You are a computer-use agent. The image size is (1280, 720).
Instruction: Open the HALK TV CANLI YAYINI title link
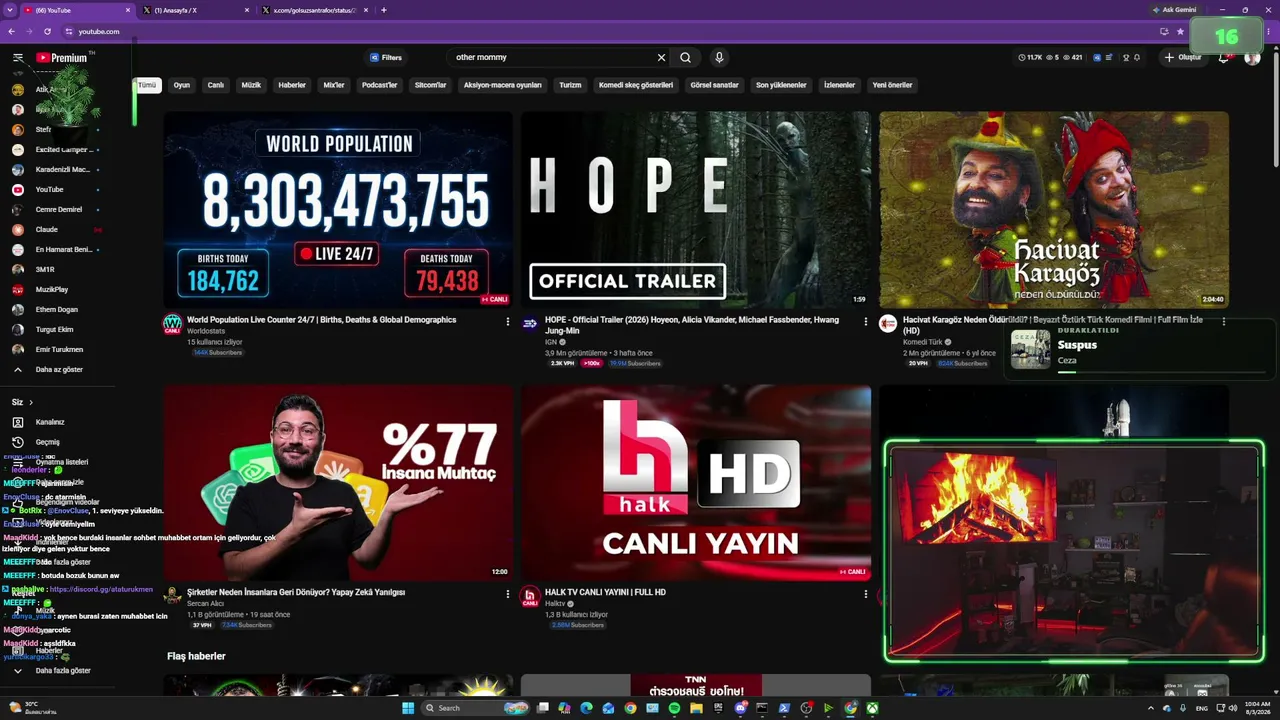click(605, 592)
